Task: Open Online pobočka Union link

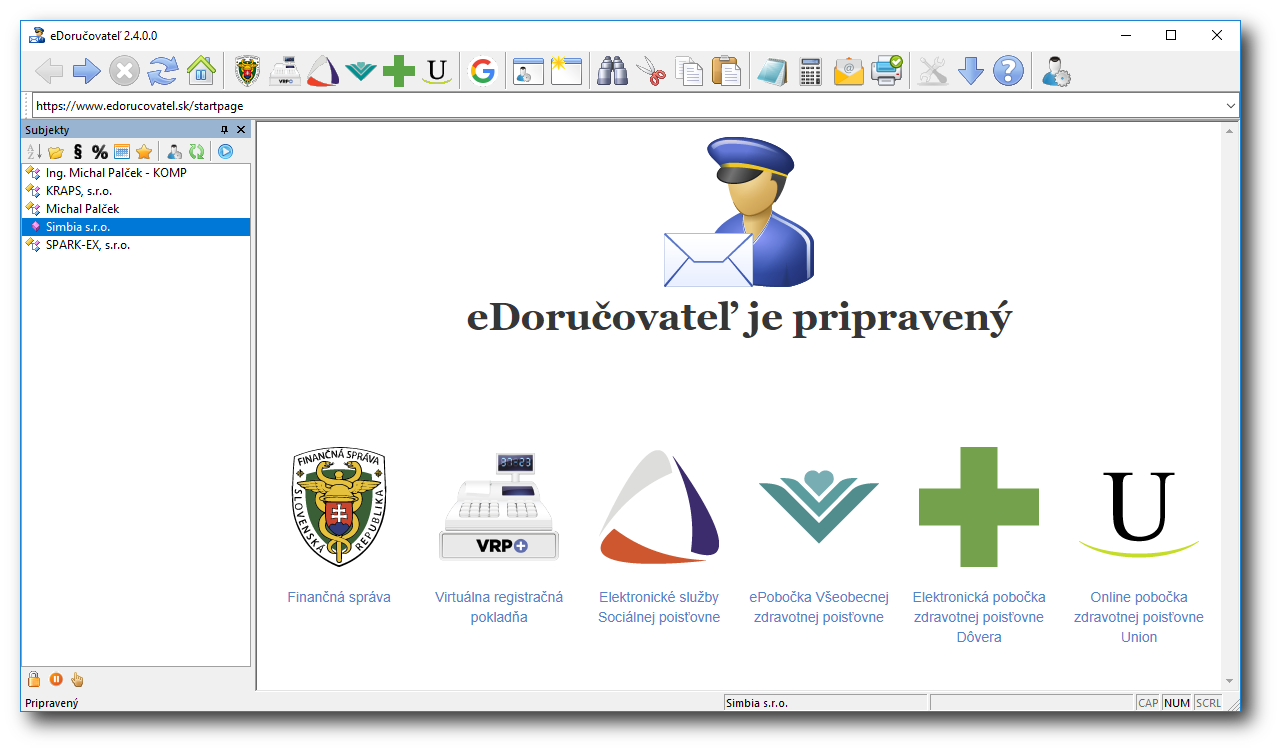Action: (1139, 617)
